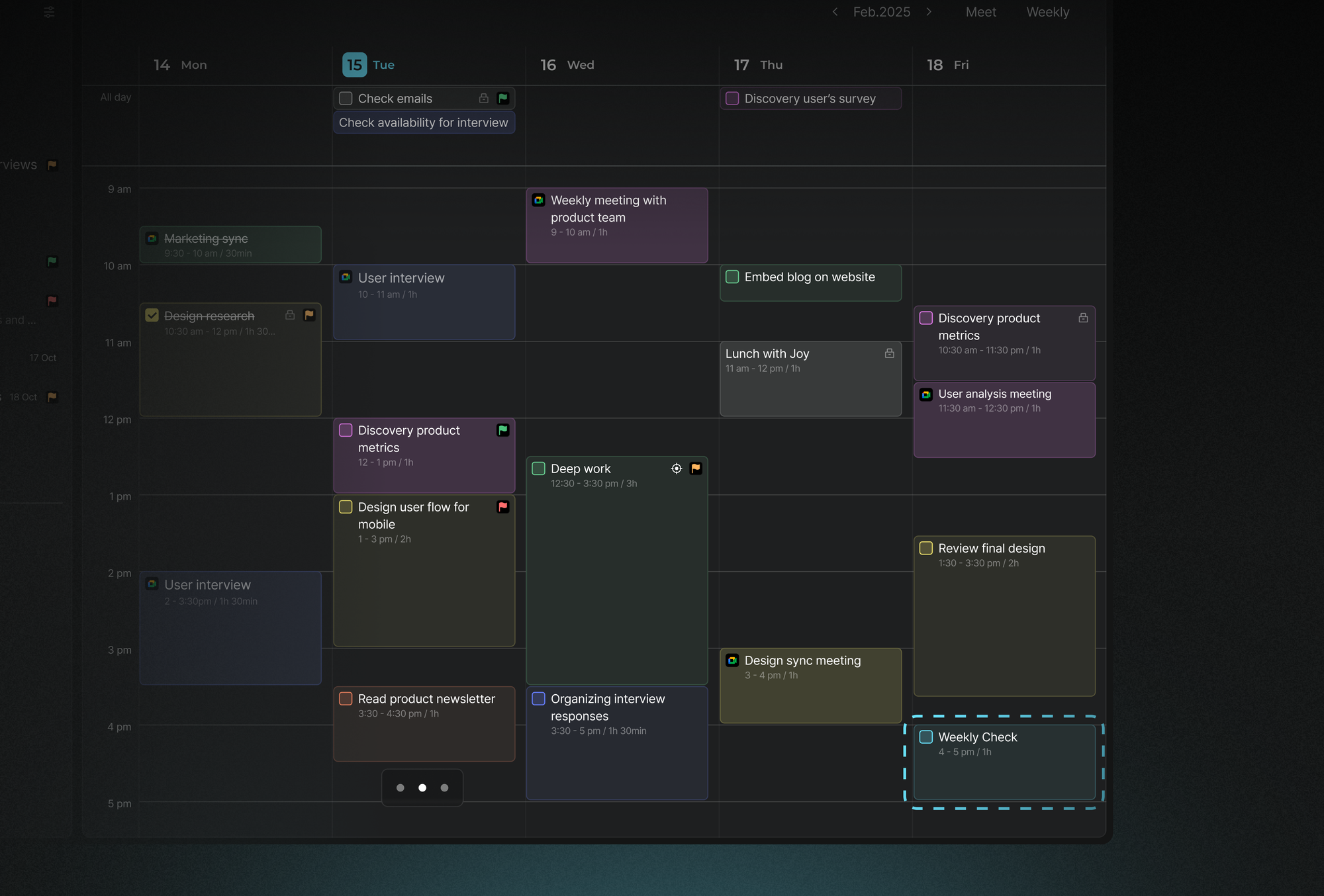Click Meet icon on Monday User interview
Screen dimensions: 1324x896
click(x=152, y=584)
